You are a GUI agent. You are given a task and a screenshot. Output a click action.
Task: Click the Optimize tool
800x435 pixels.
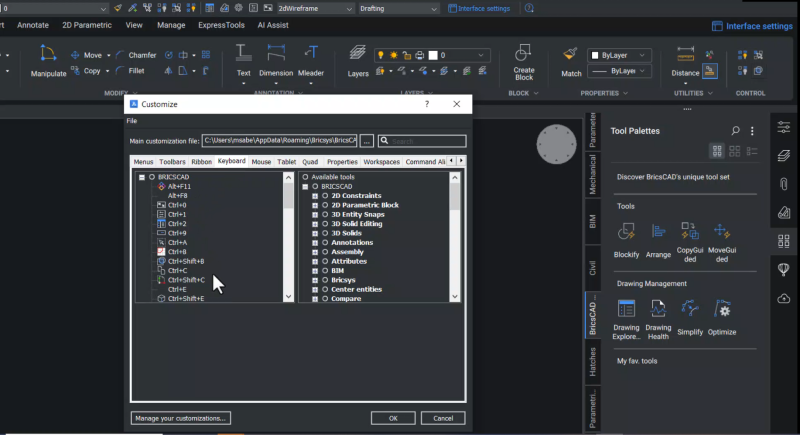click(x=722, y=318)
